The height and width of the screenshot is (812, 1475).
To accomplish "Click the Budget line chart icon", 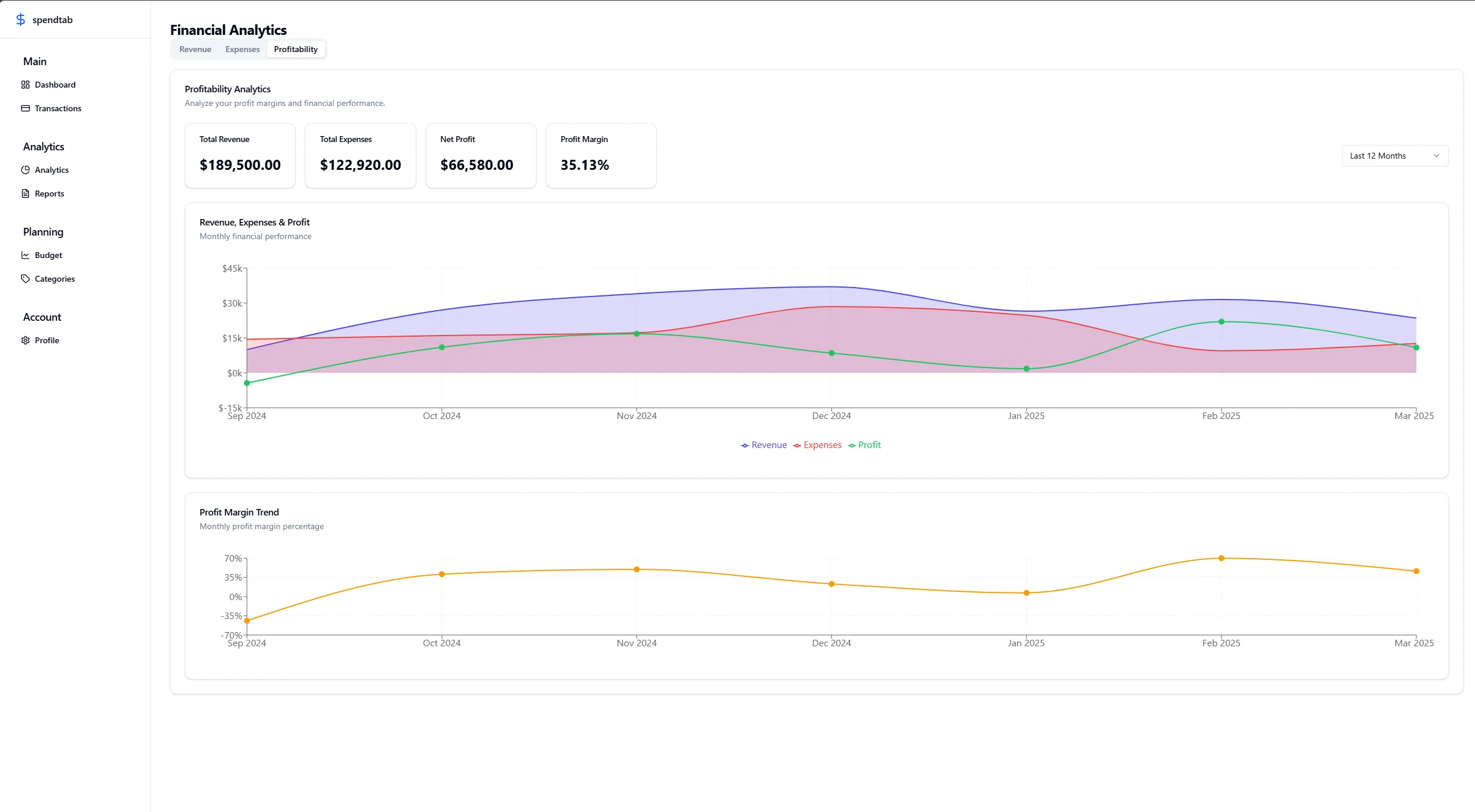I will [25, 255].
